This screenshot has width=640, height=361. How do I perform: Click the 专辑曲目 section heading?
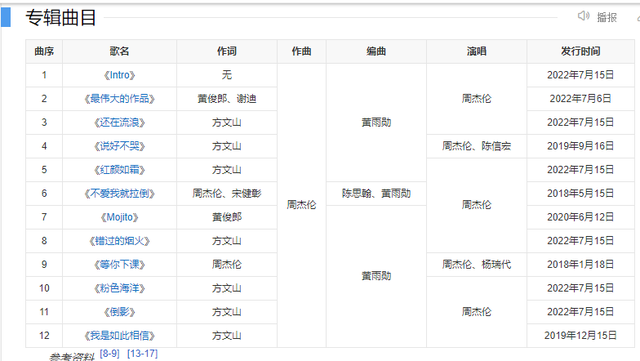tap(60, 18)
